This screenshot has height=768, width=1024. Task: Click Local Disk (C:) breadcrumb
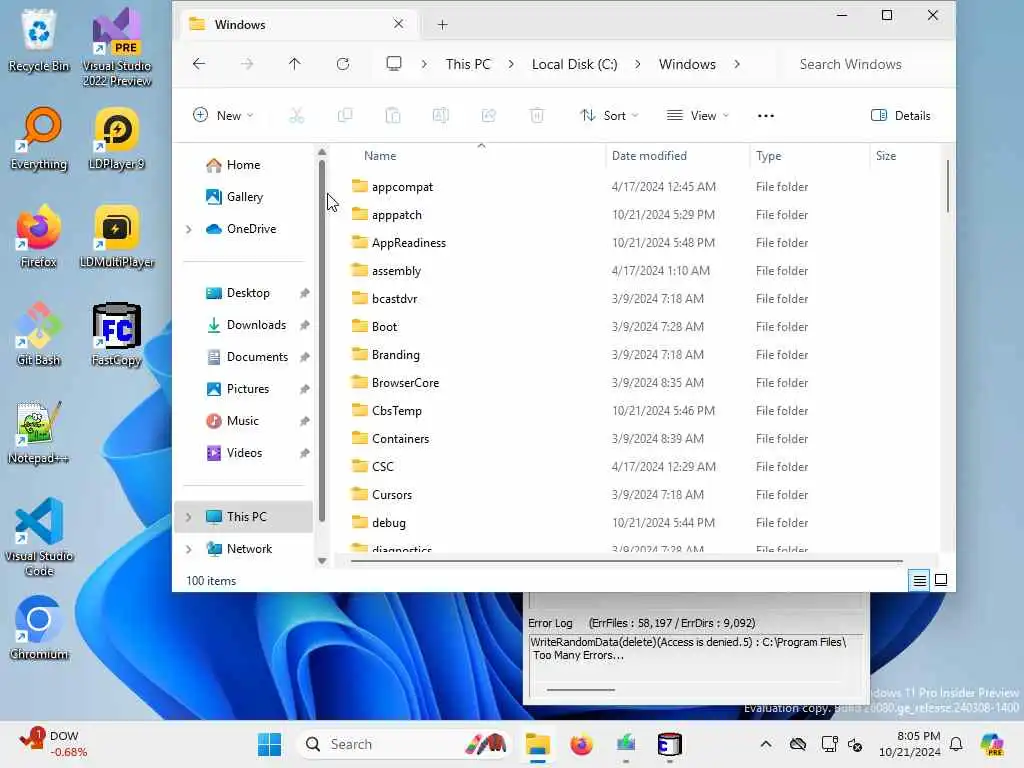(x=574, y=64)
